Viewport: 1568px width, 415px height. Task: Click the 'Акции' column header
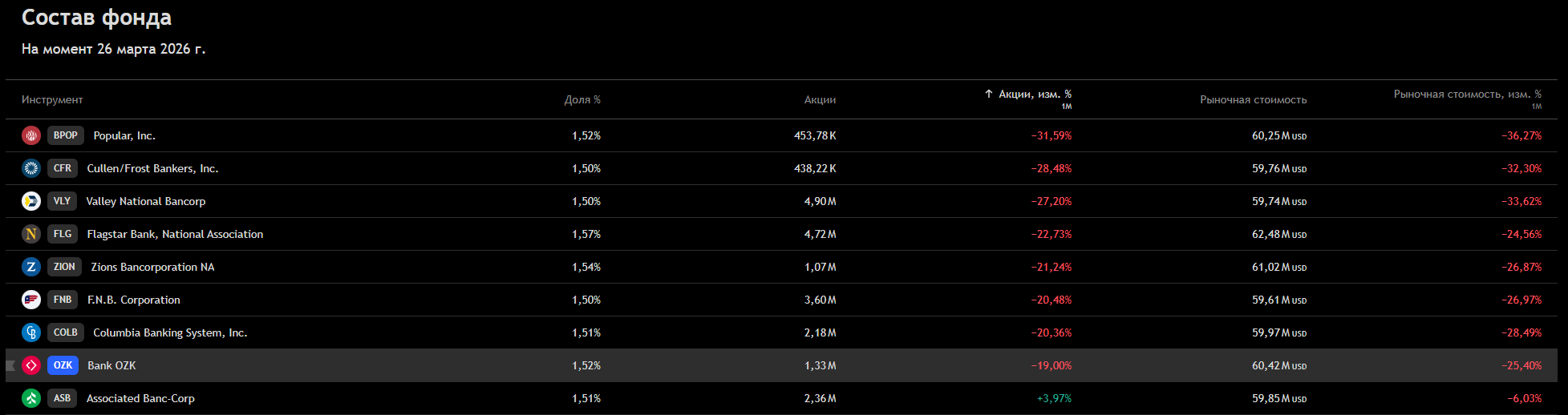point(820,100)
